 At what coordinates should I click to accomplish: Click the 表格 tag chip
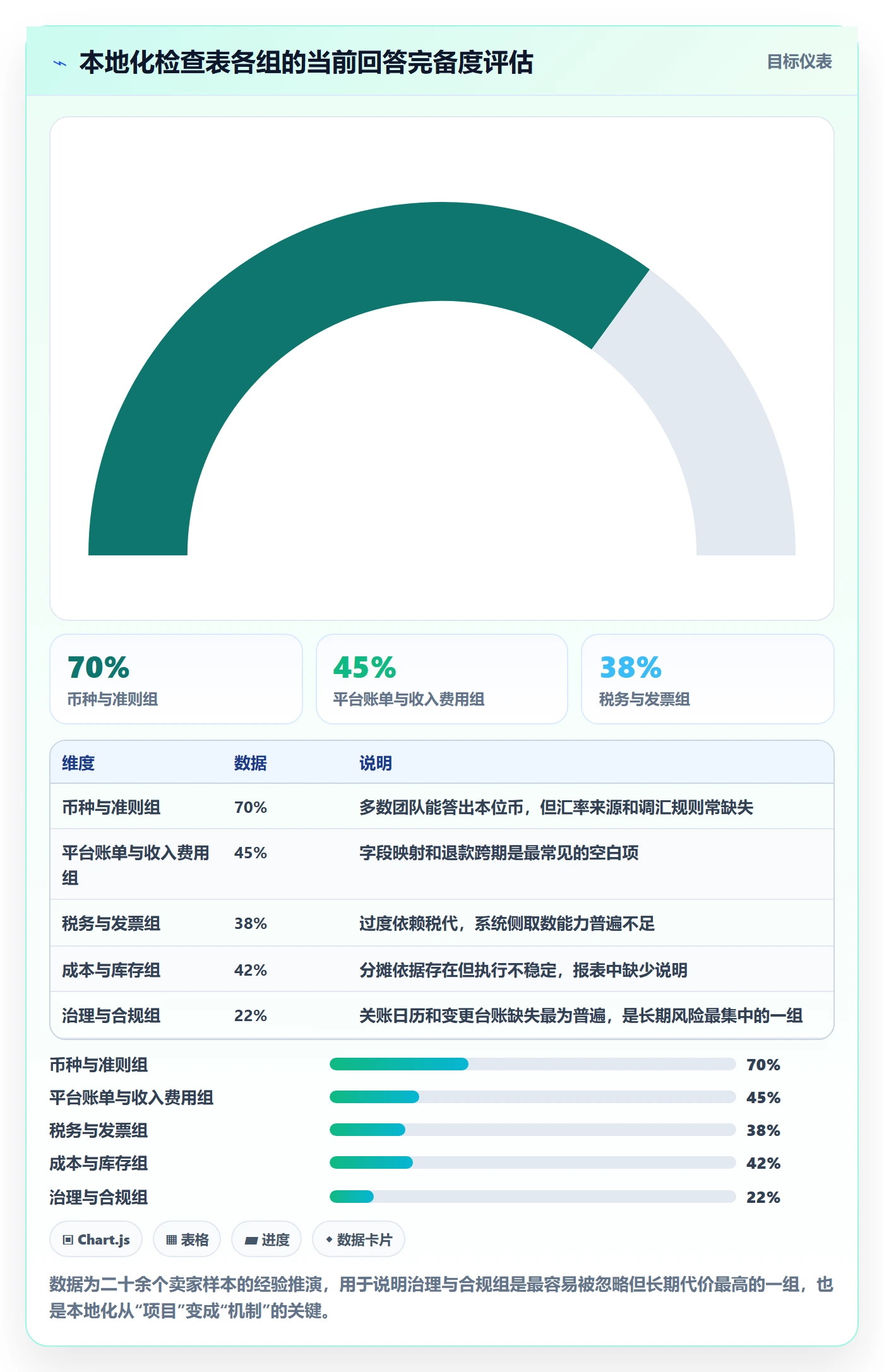[x=187, y=1239]
